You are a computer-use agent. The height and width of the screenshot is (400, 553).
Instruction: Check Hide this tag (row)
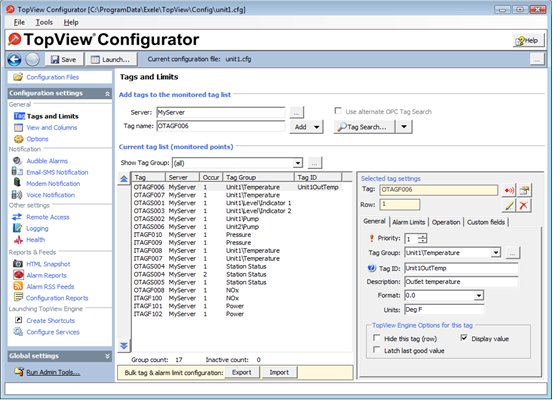[x=377, y=338]
